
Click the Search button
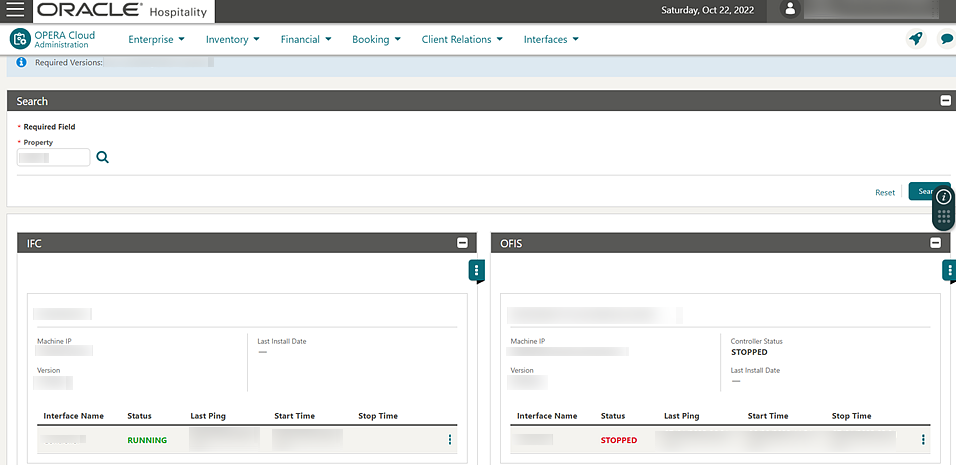927,191
